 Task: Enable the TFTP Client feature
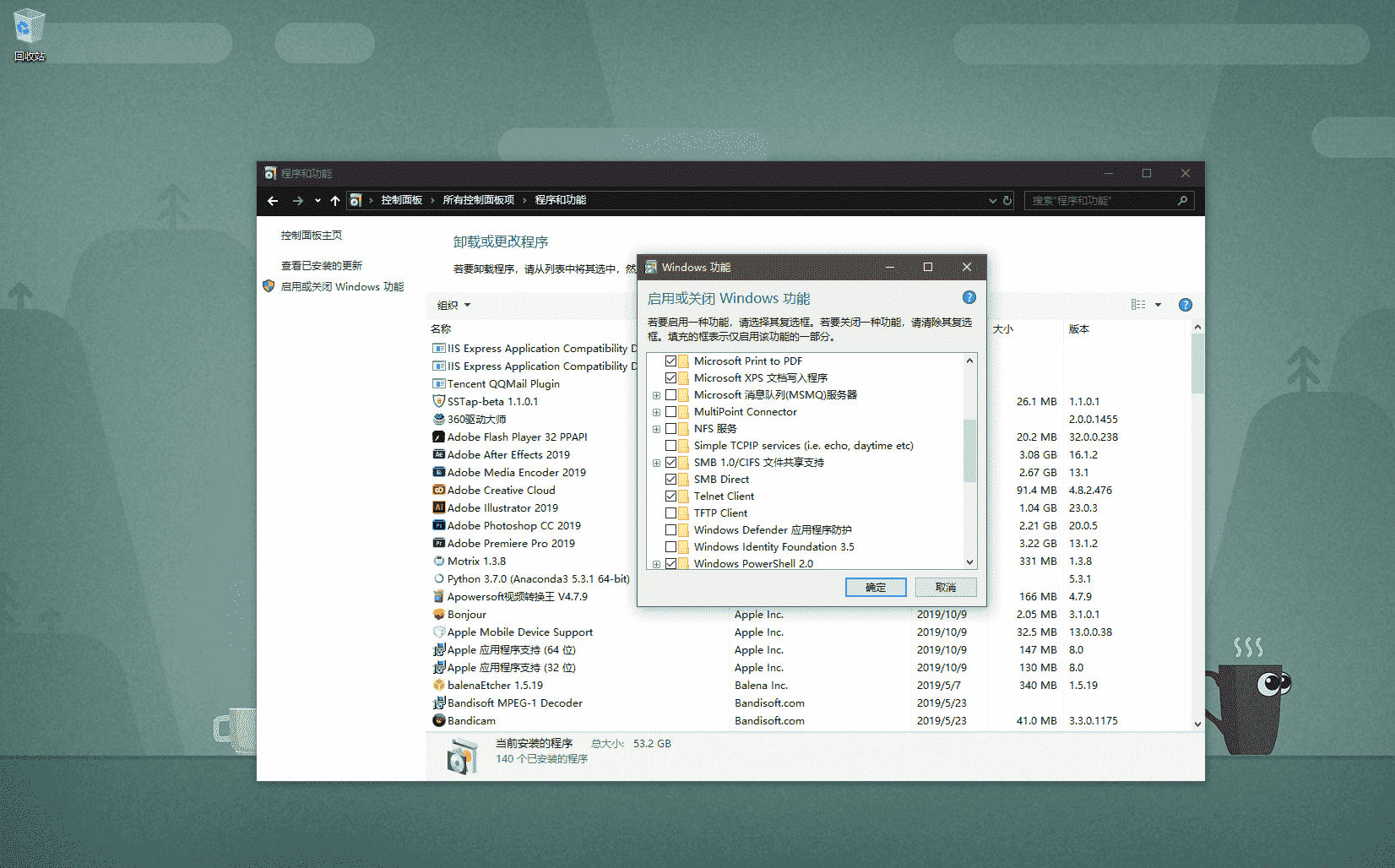click(671, 513)
